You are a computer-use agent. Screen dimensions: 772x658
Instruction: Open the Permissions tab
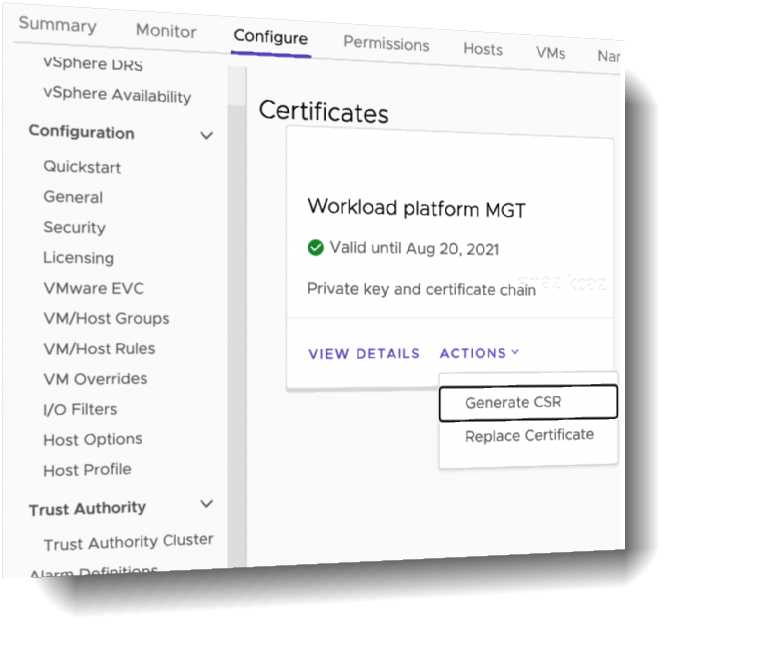(386, 44)
